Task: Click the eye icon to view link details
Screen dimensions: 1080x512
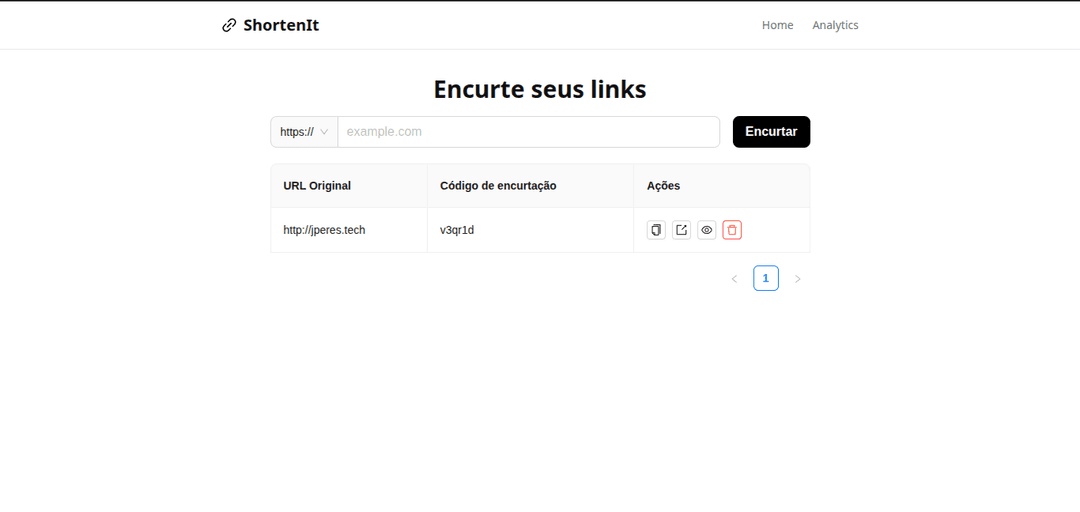Action: coord(707,230)
